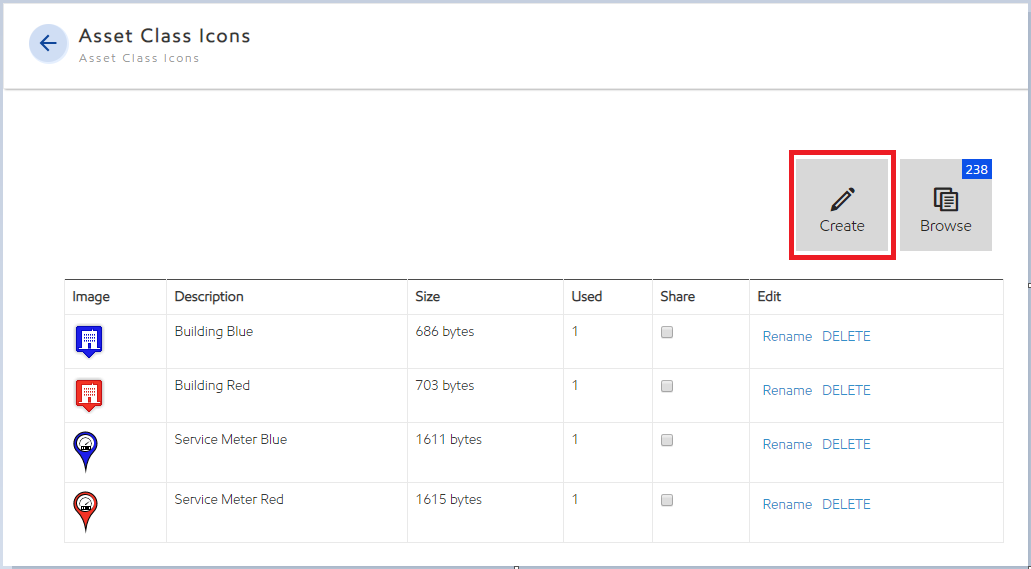Rename the Service Meter Blue icon
Viewport: 1031px width, 569px height.
pyautogui.click(x=787, y=444)
